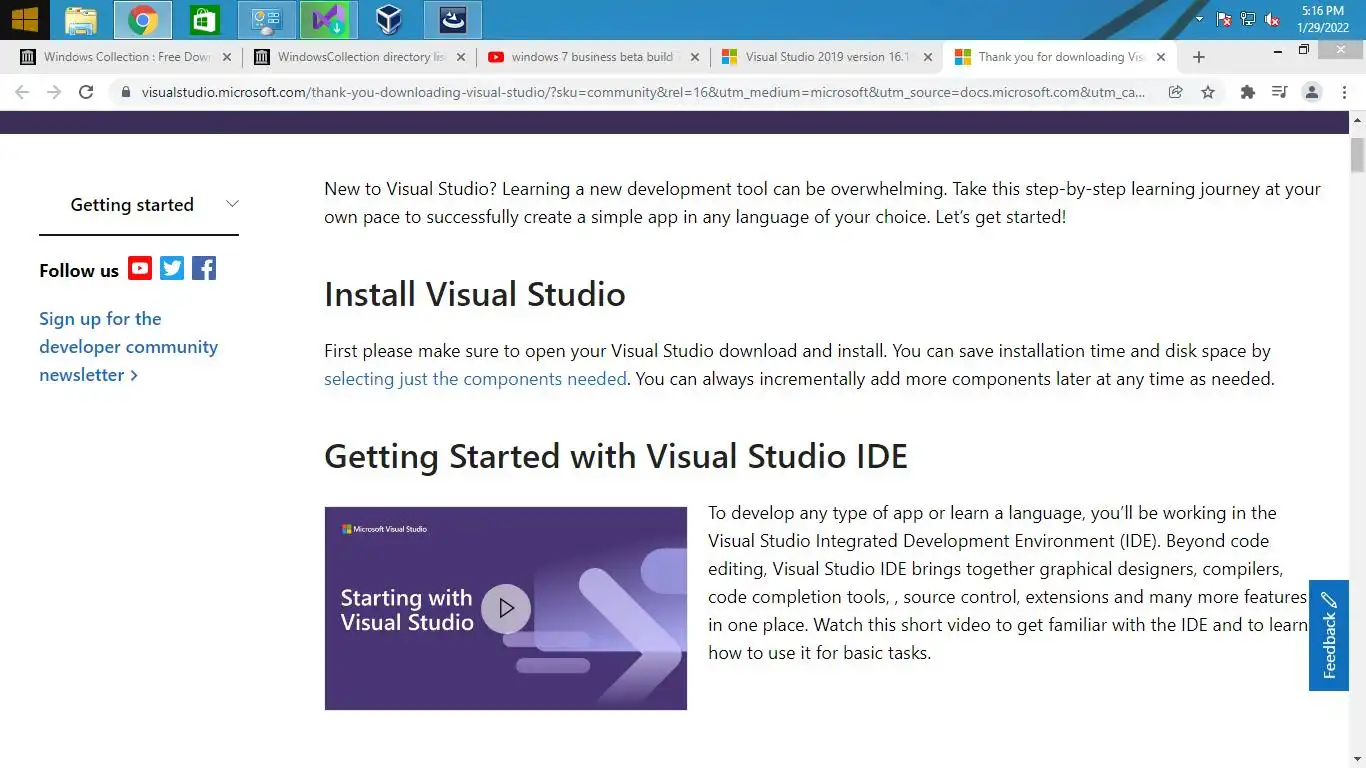
Task: Open the Chrome profile avatar
Action: (x=1312, y=92)
